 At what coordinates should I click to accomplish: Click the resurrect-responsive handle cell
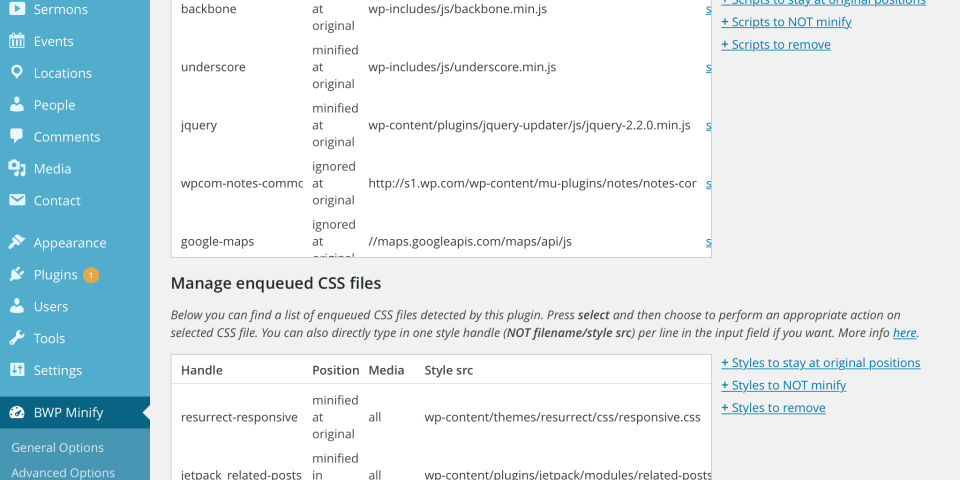[239, 417]
